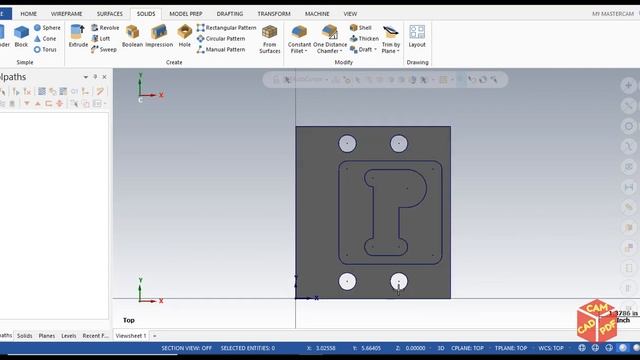Click MY MASTERCAM link
640x360 pixels.
click(613, 14)
